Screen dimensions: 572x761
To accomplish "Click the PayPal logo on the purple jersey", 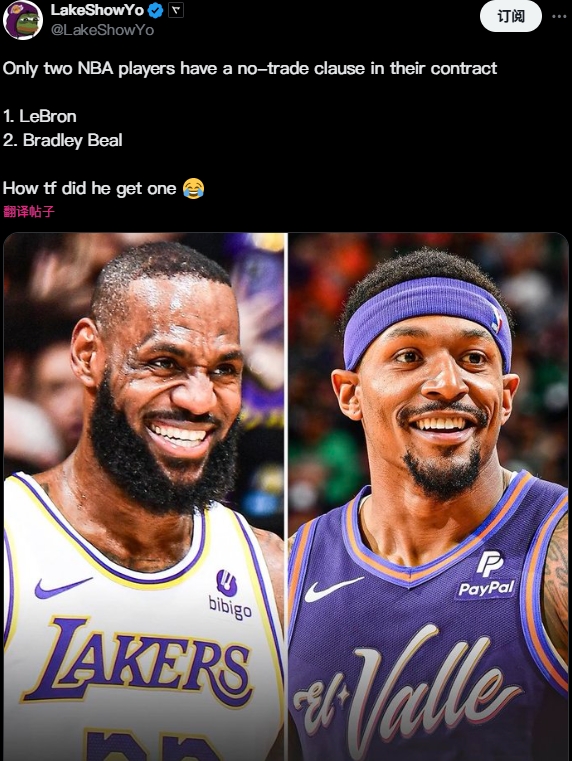I will coord(487,575).
